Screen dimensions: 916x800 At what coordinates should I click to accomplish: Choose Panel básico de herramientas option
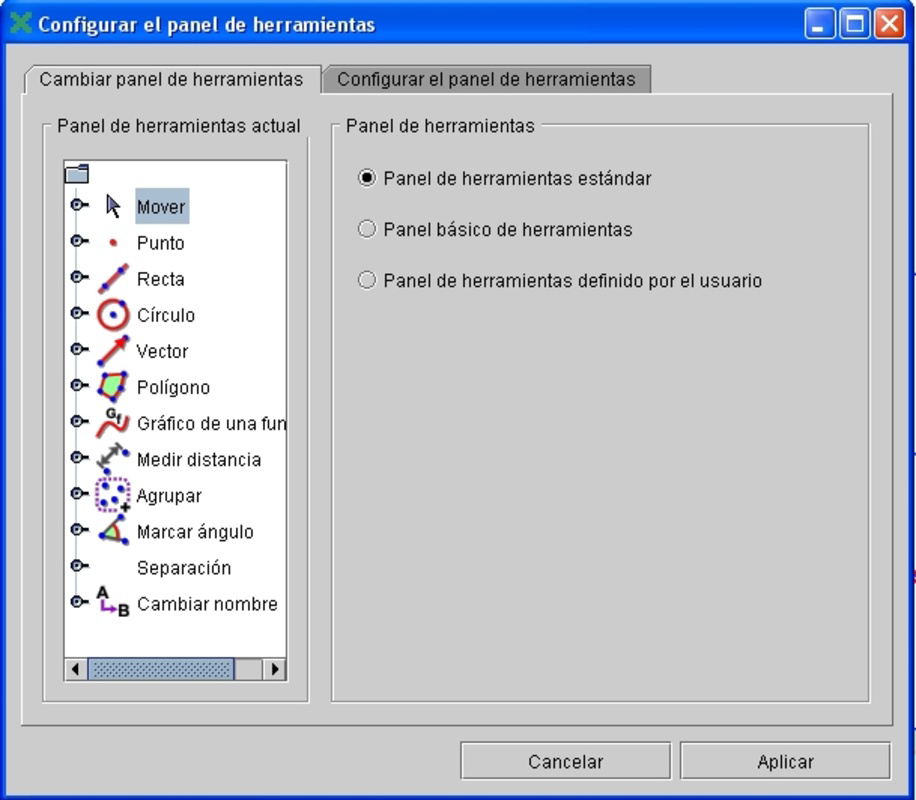[x=367, y=229]
